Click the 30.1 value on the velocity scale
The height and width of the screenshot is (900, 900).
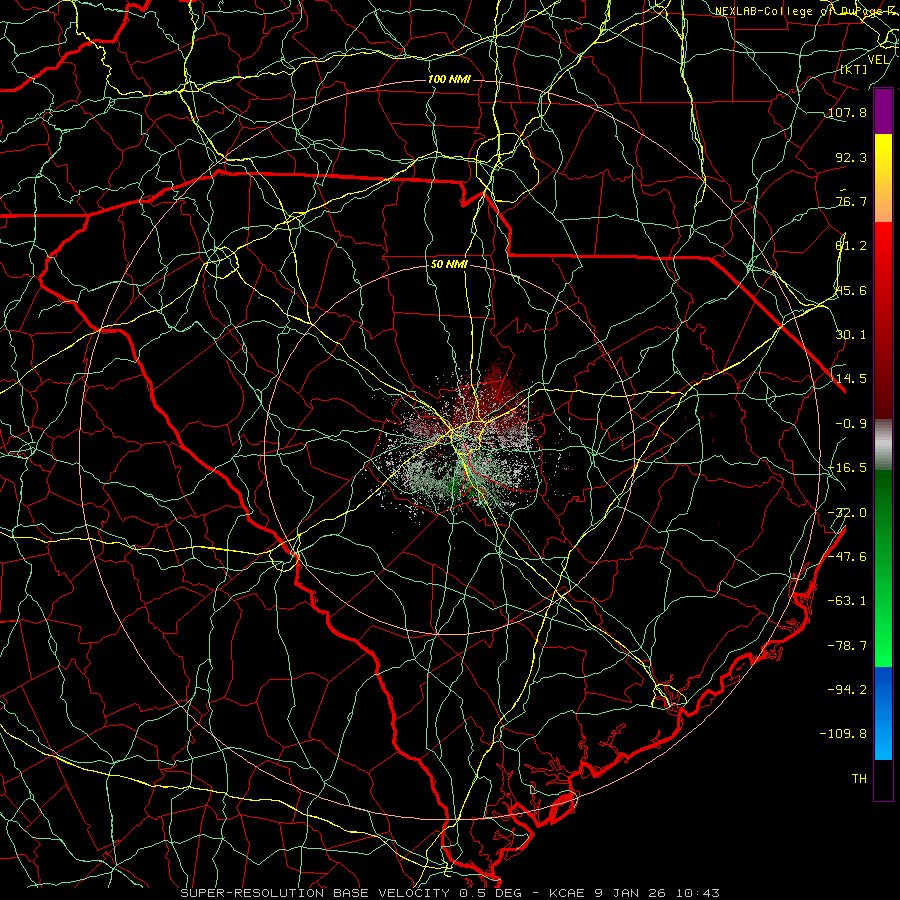click(851, 335)
